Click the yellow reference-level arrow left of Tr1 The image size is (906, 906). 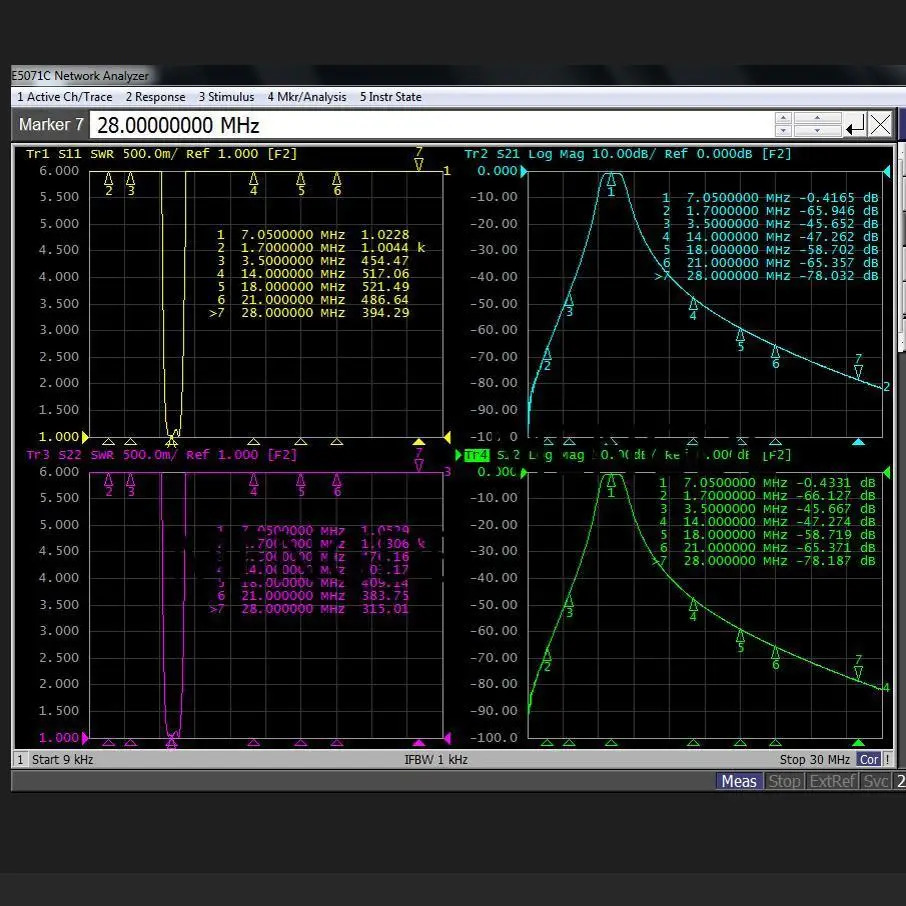[x=86, y=437]
